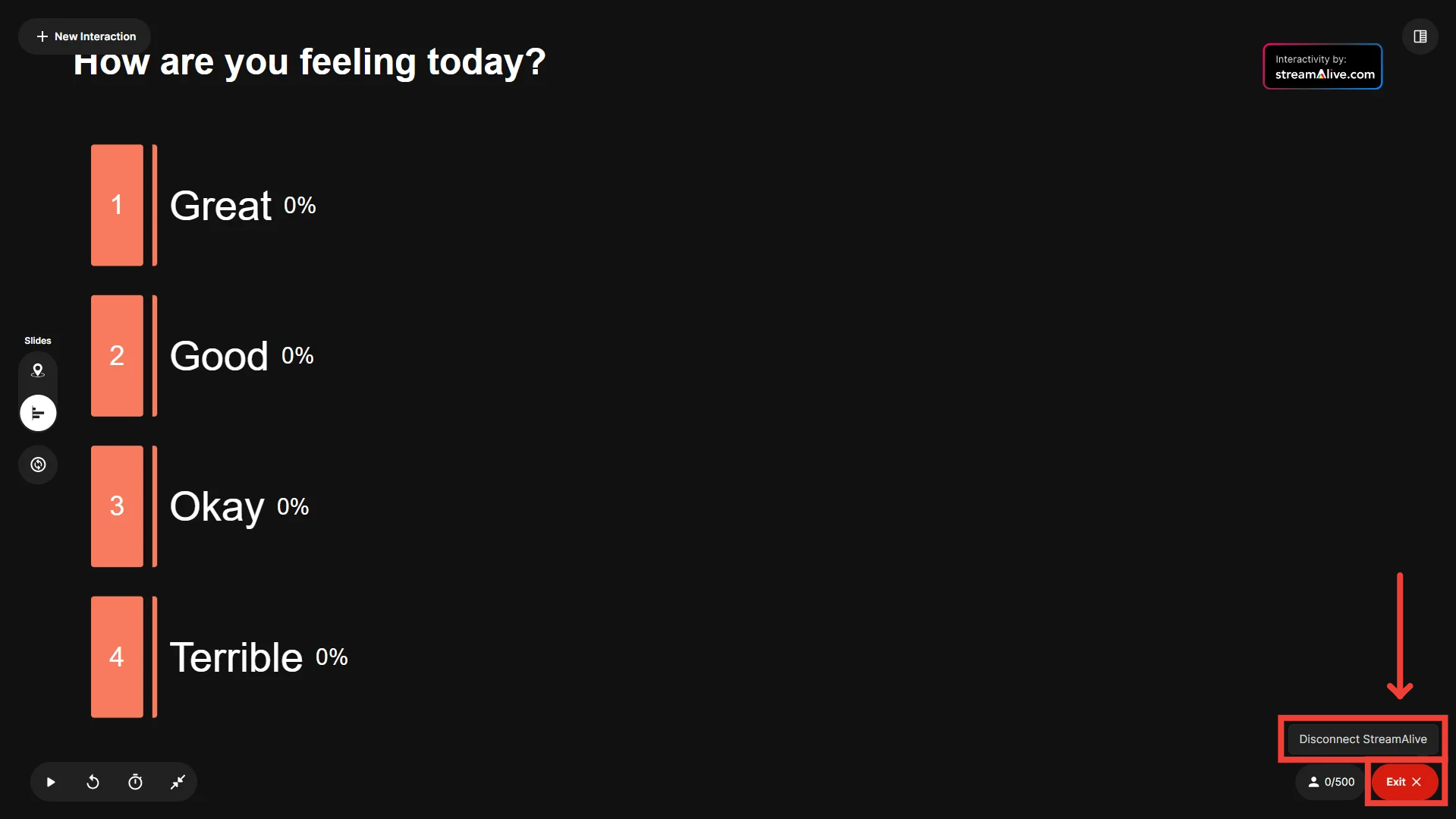Open the streamAlive.com branding badge
The width and height of the screenshot is (1456, 819).
[x=1322, y=67]
